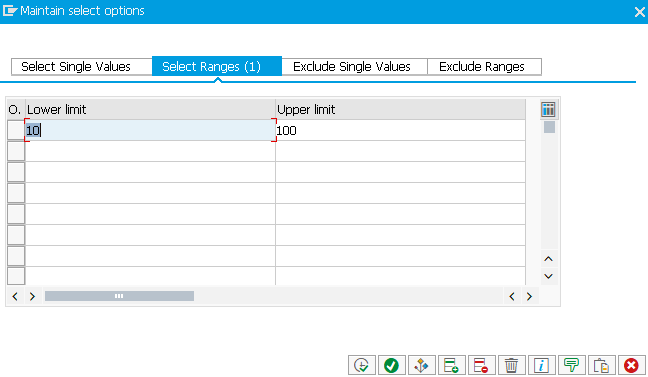Open the table column settings icon

click(548, 110)
